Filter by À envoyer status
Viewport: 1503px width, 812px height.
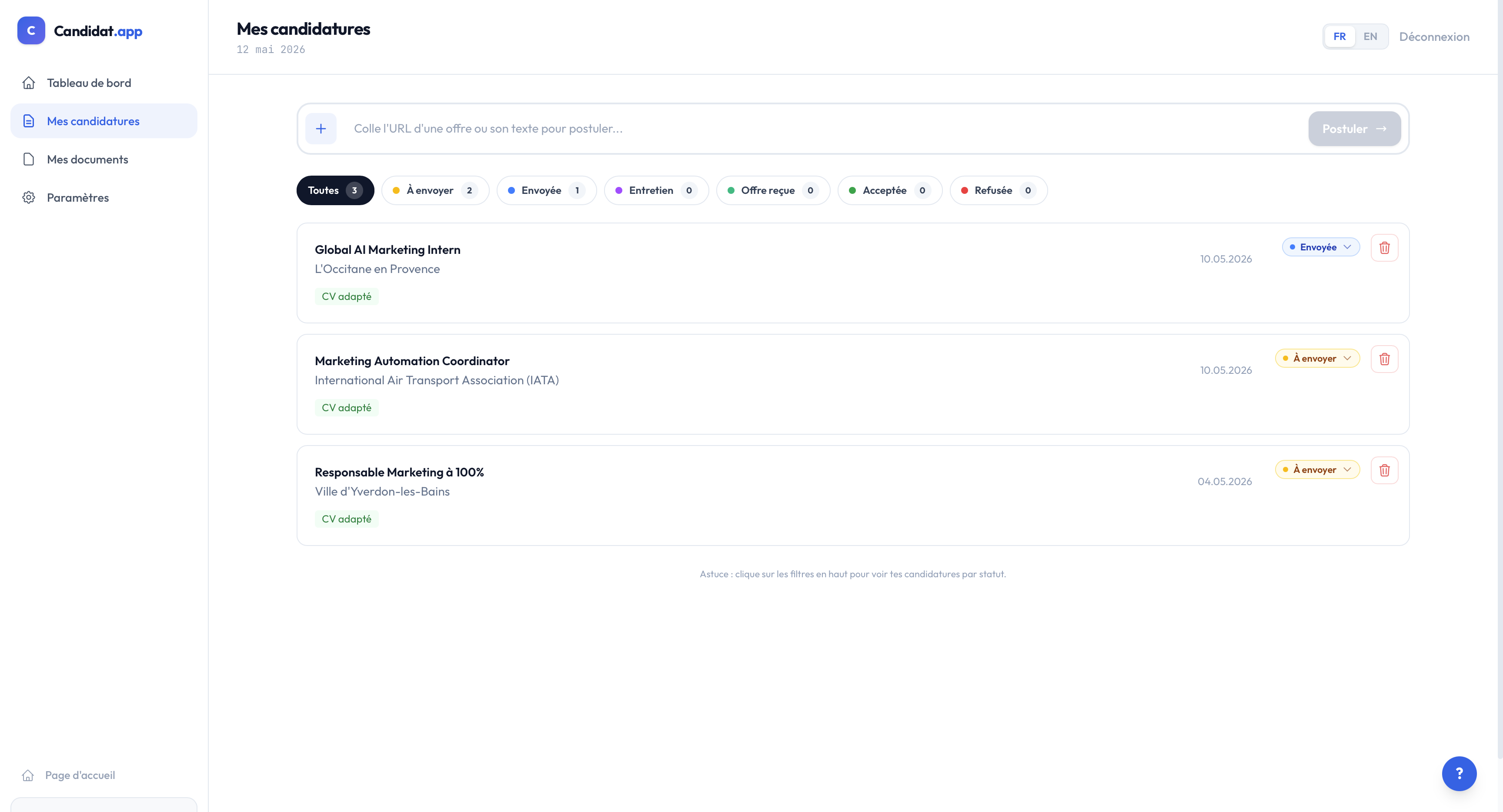click(x=435, y=190)
